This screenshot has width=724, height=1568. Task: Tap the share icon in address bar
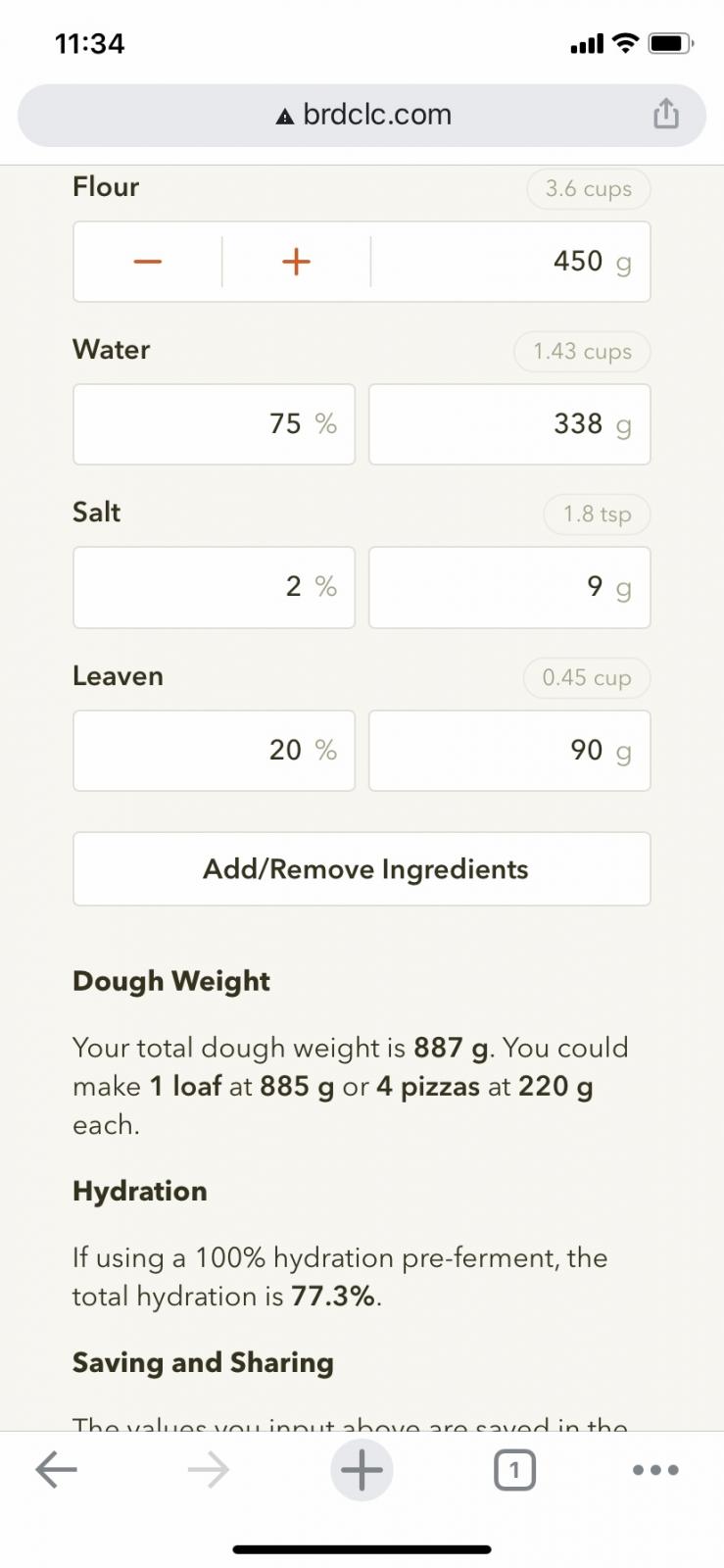pos(665,114)
